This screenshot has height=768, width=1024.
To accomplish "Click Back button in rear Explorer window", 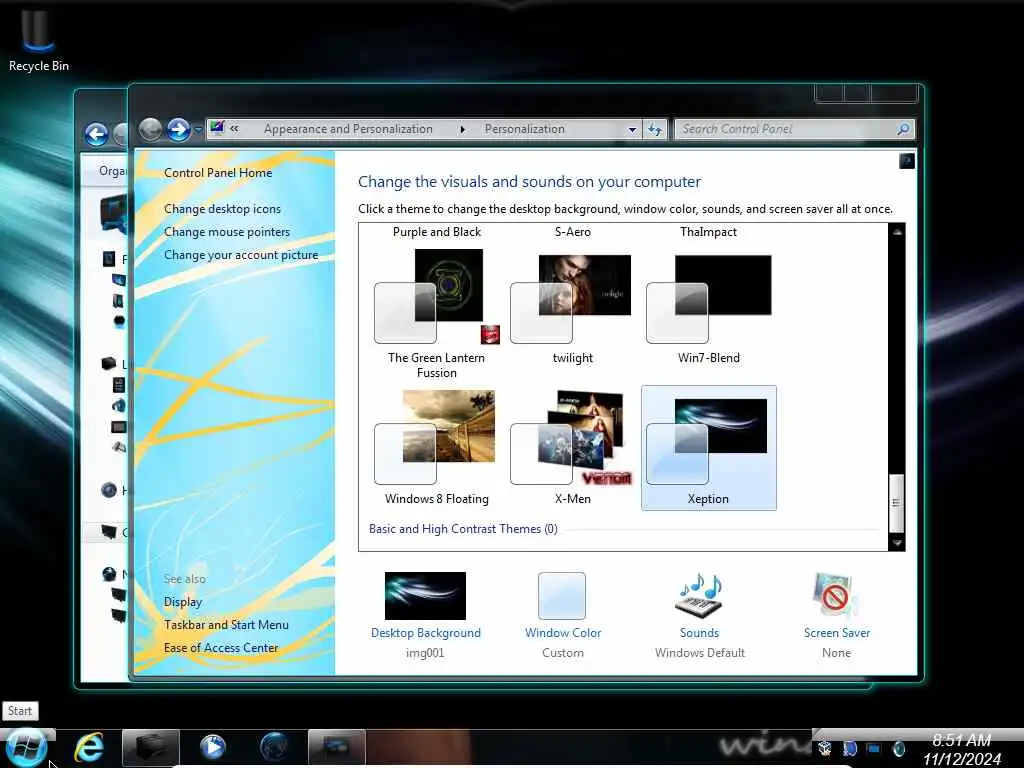I will point(97,135).
